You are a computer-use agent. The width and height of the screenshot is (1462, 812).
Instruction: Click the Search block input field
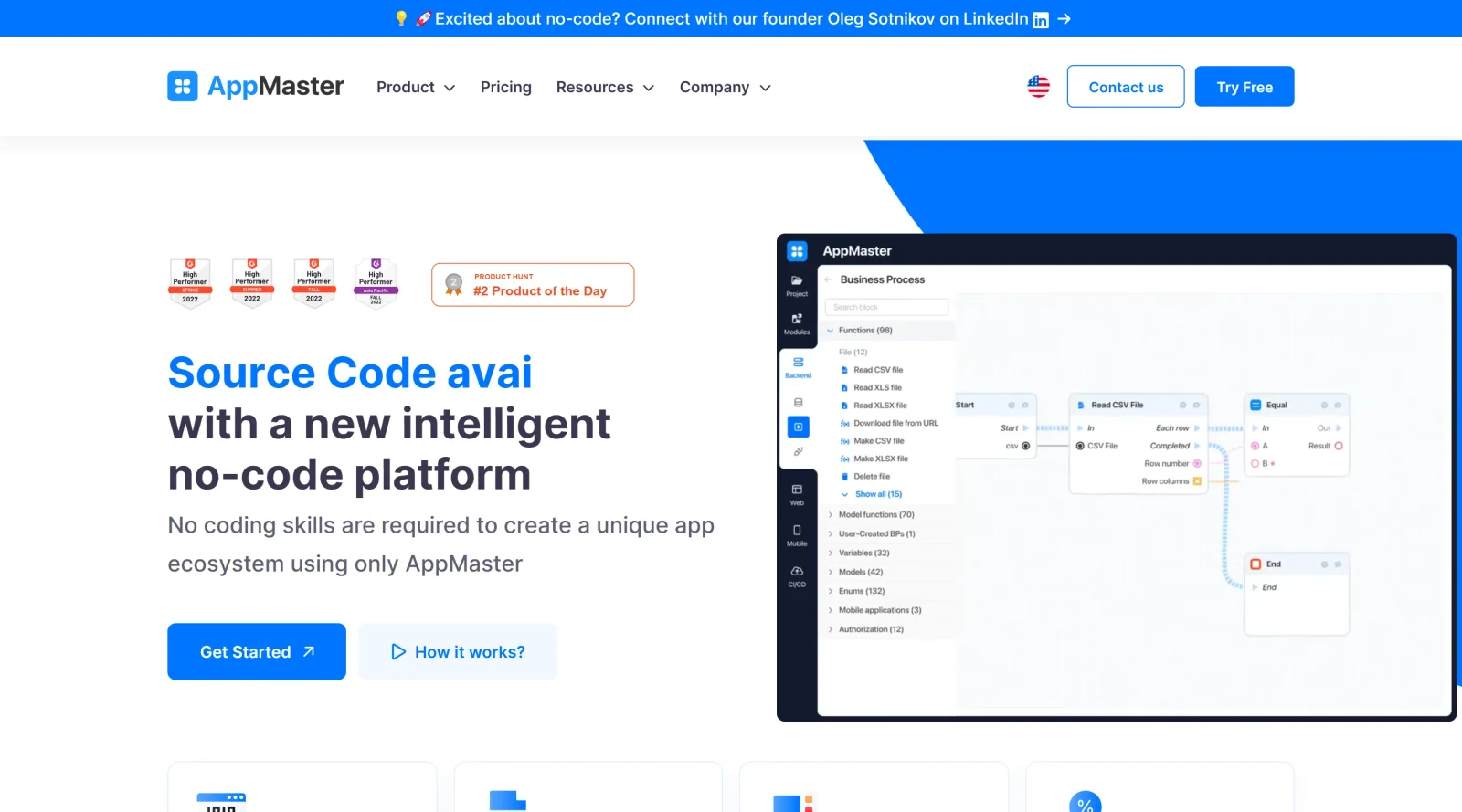pos(886,307)
